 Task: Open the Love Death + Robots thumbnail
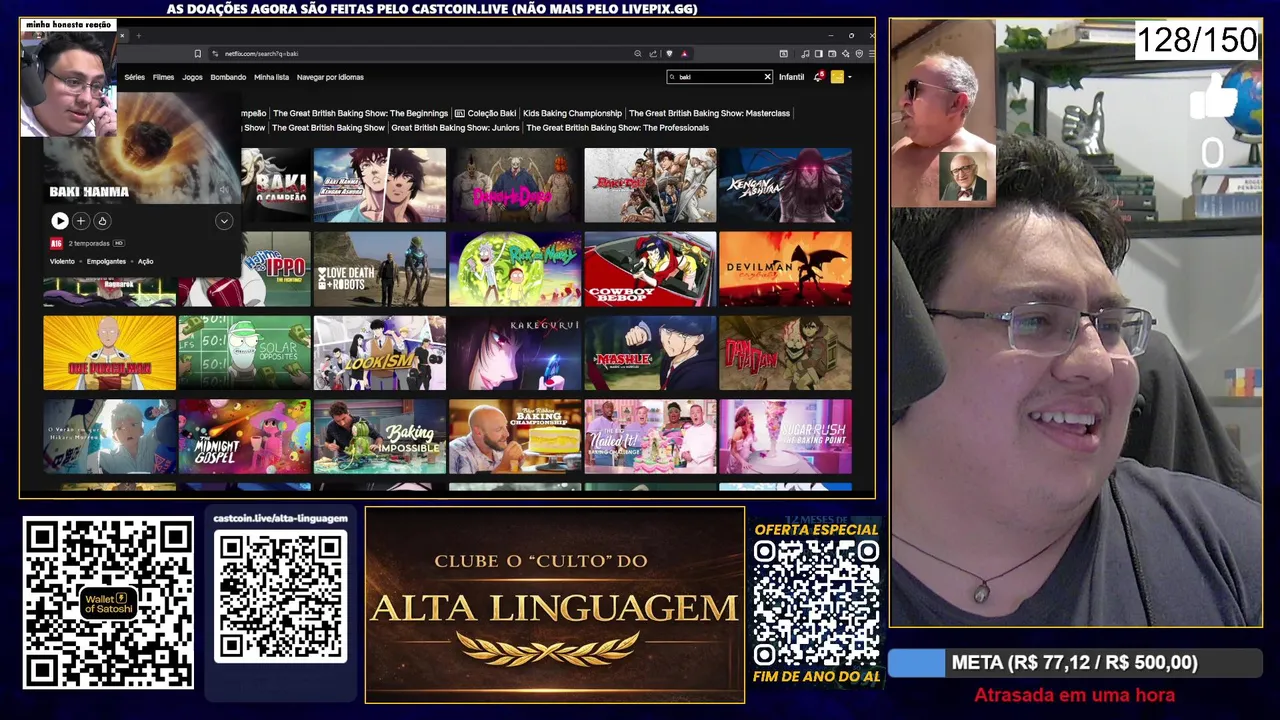click(x=380, y=269)
